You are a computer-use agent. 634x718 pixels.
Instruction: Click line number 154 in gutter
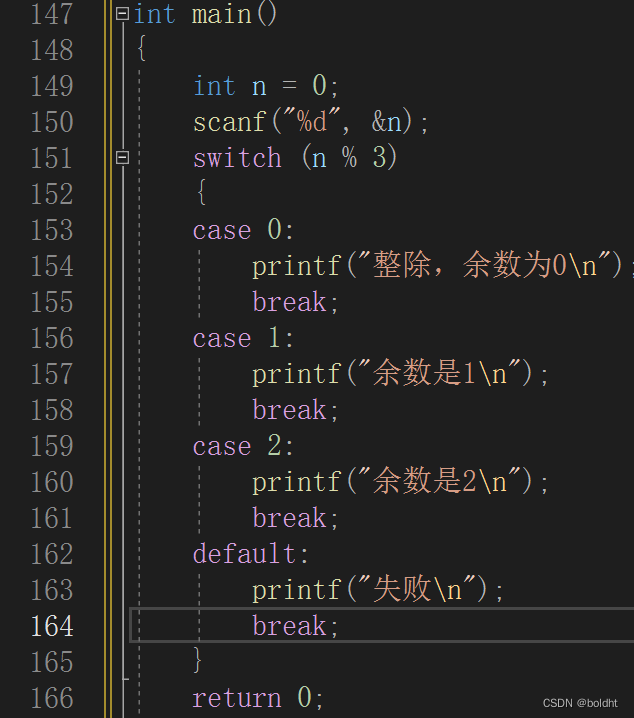[52, 266]
